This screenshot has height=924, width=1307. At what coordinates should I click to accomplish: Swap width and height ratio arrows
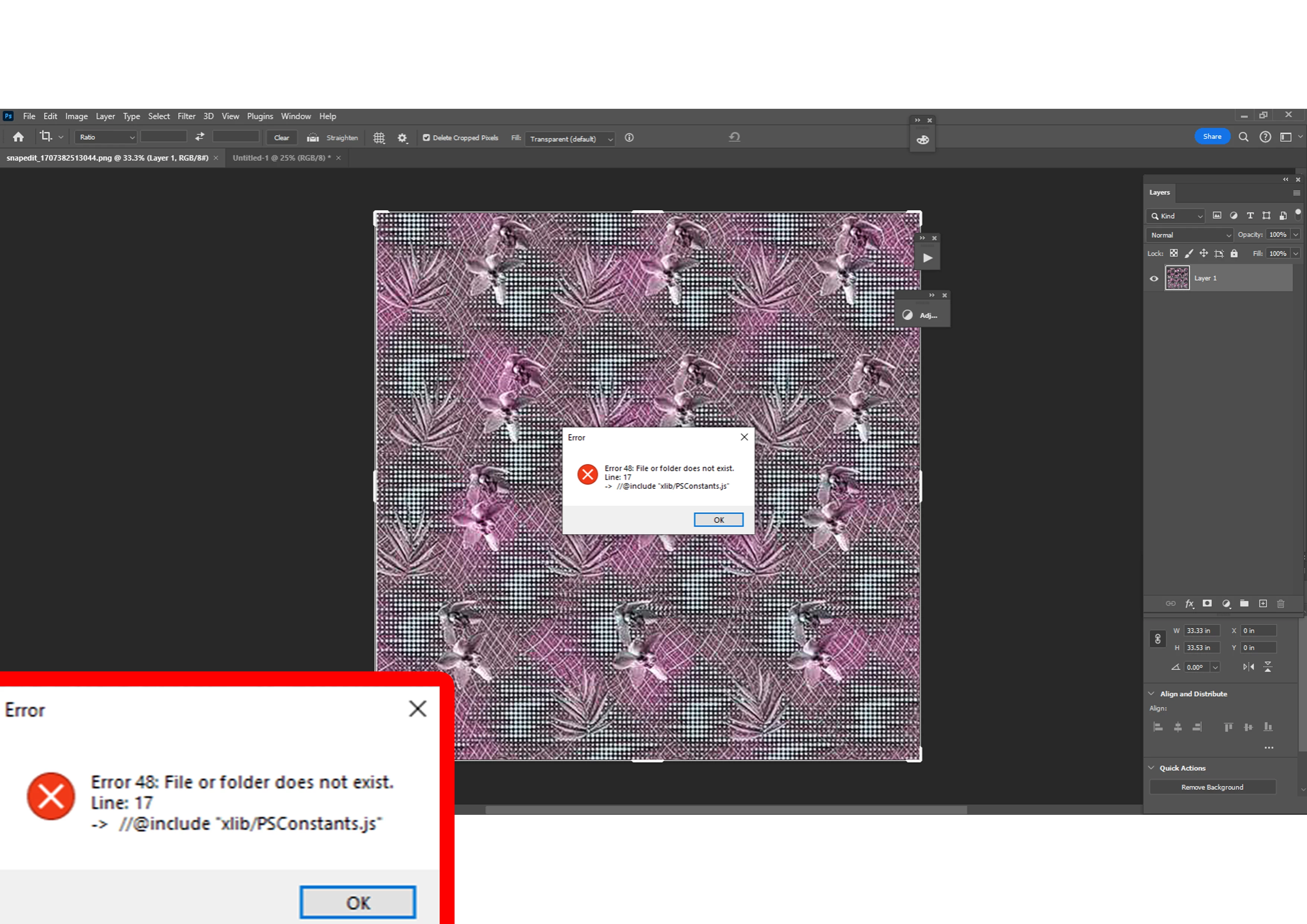point(200,137)
